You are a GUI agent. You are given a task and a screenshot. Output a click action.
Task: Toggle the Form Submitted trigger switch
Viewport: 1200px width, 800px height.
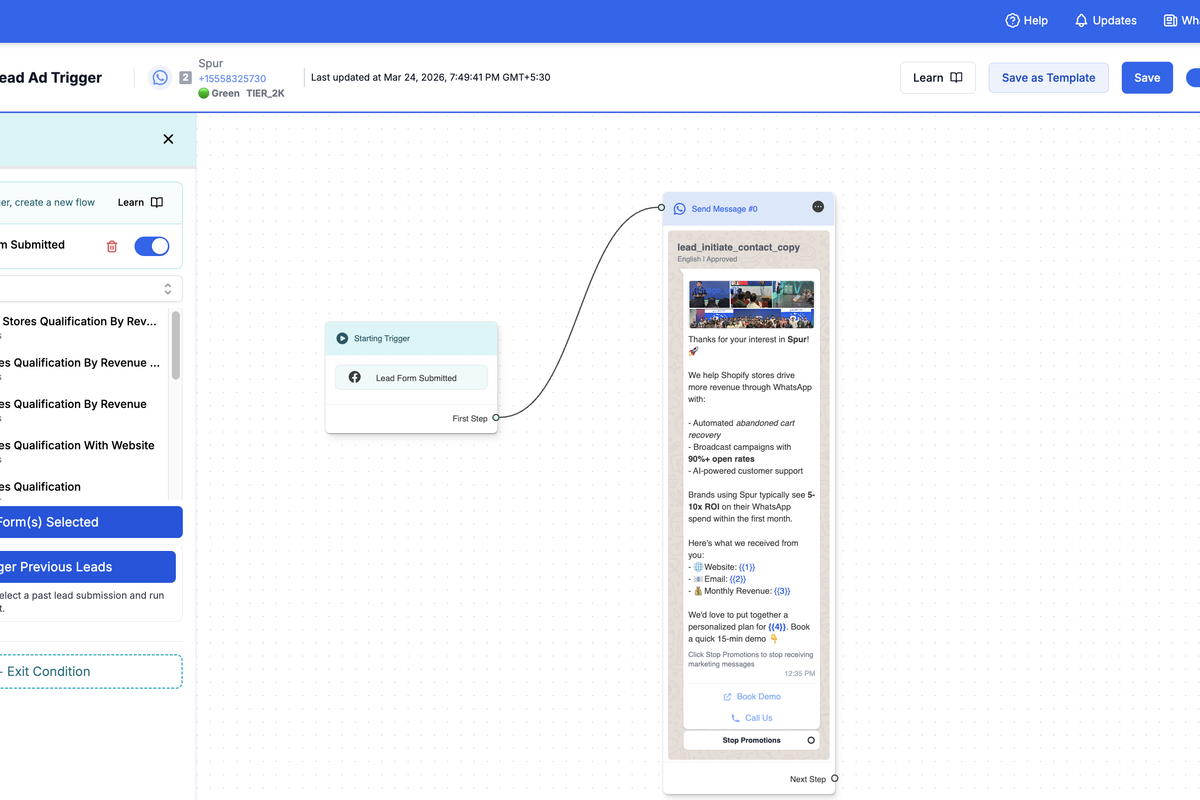click(152, 246)
